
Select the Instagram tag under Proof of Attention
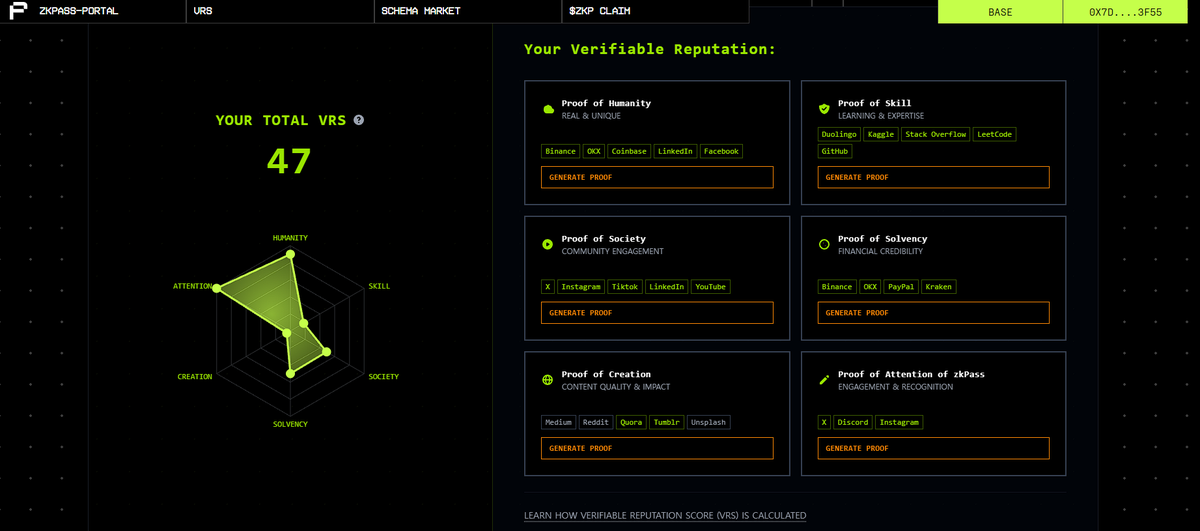pos(899,422)
